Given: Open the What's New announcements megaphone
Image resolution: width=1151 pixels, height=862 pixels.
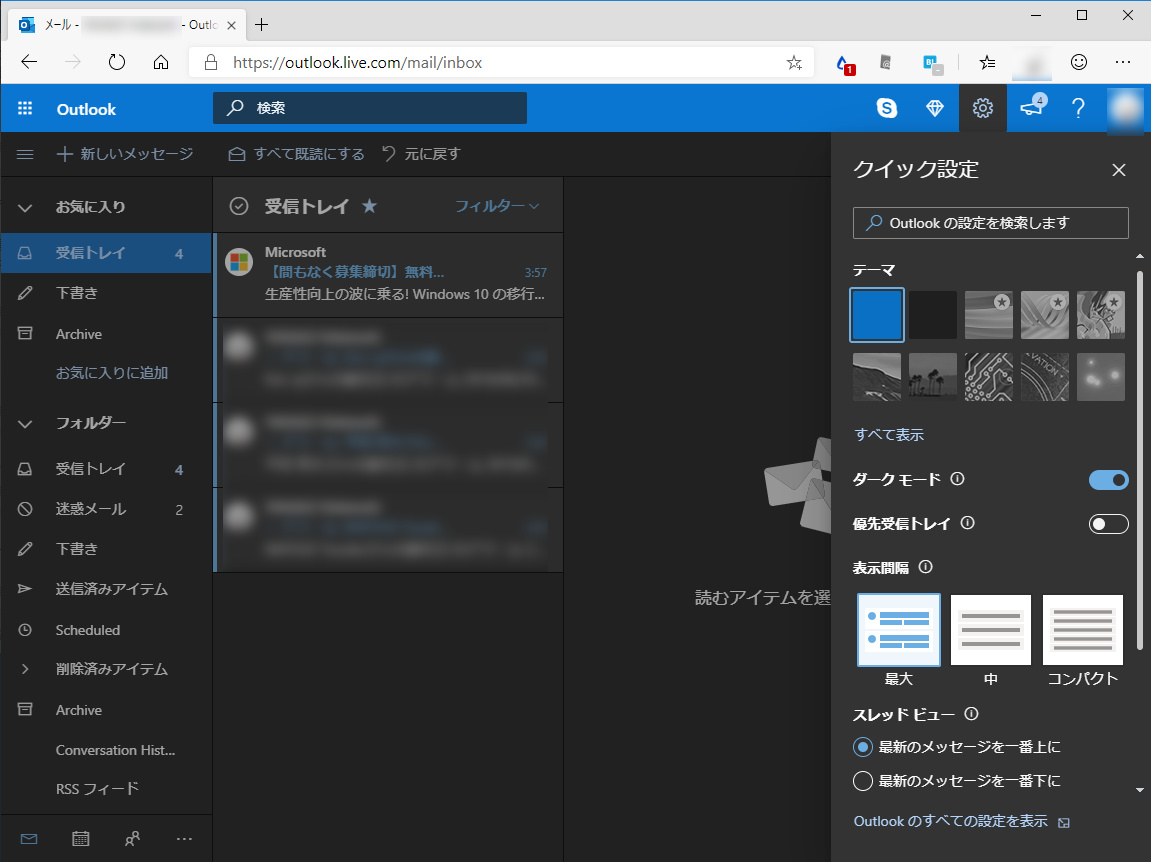Looking at the screenshot, I should [x=1032, y=109].
